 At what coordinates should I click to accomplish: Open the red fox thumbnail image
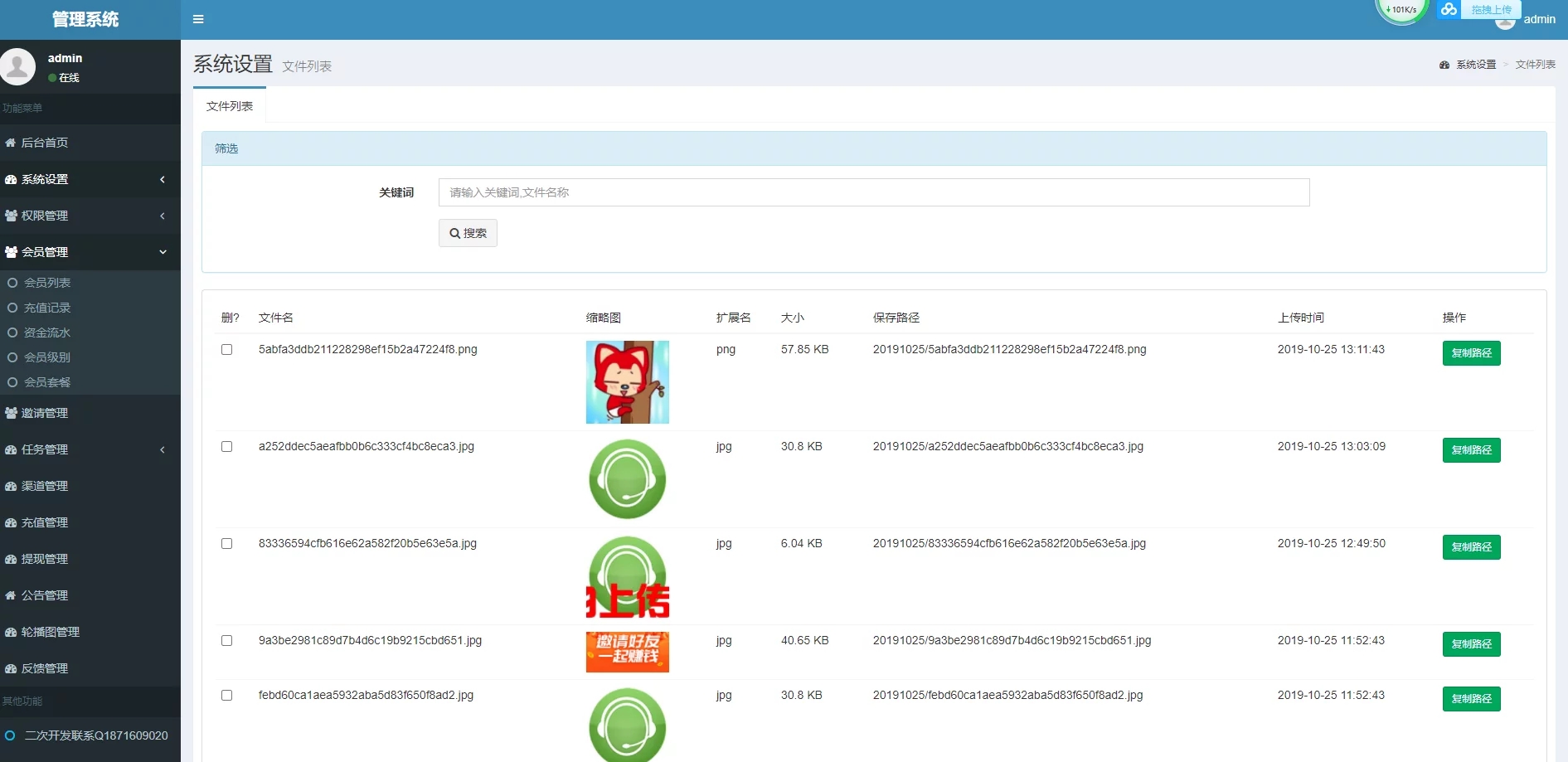pyautogui.click(x=627, y=382)
